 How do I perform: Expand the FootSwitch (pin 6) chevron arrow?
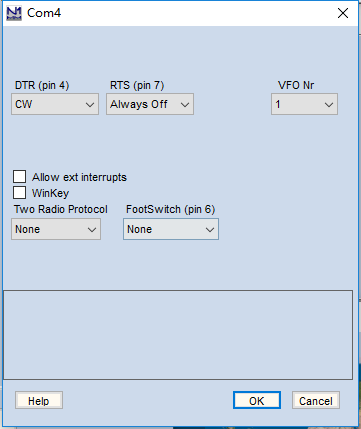tap(210, 230)
